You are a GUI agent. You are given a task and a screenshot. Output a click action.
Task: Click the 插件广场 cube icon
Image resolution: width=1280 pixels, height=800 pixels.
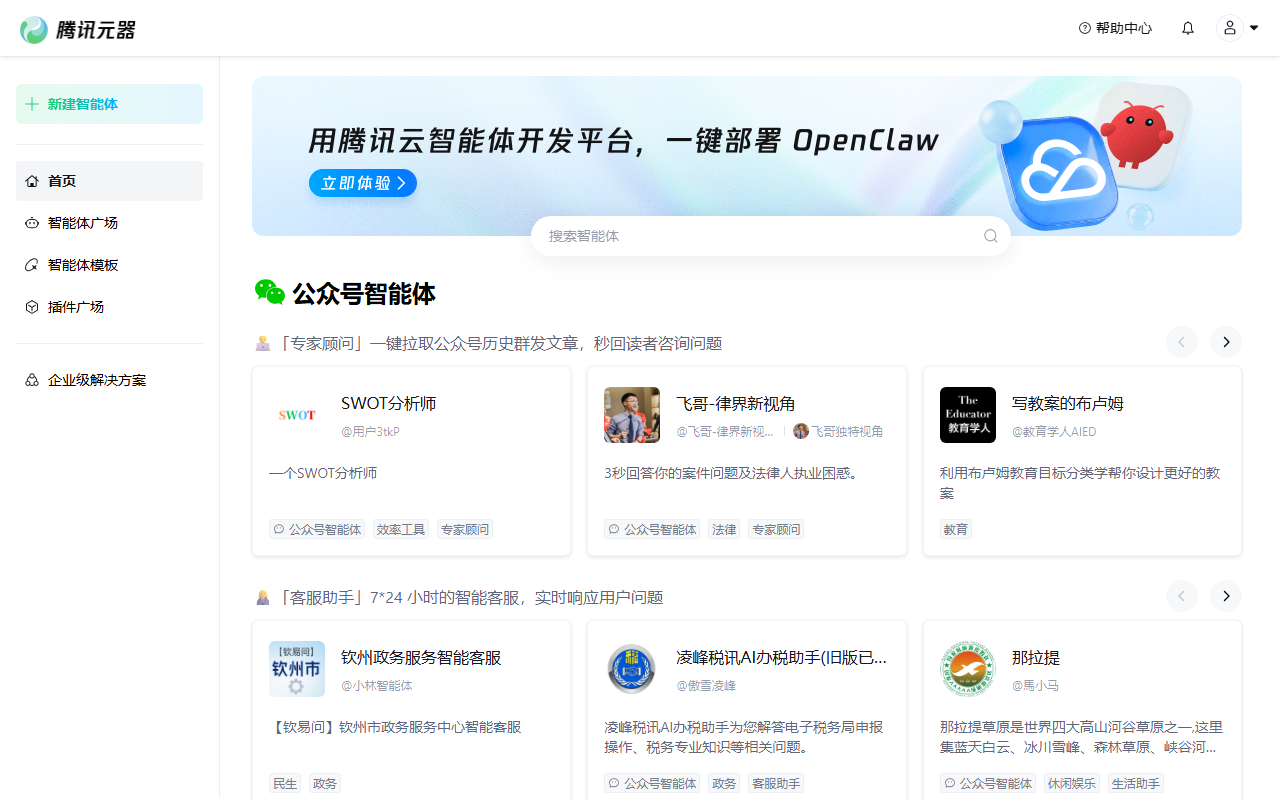click(x=32, y=307)
